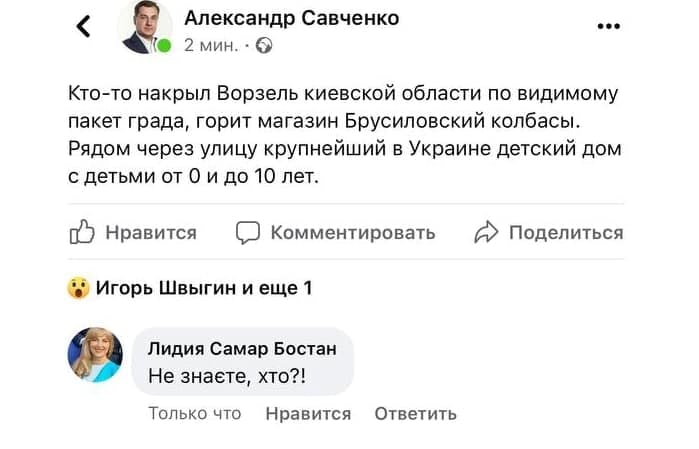Click the "2 мин." post timestamp
The image size is (699, 449).
coord(210,45)
